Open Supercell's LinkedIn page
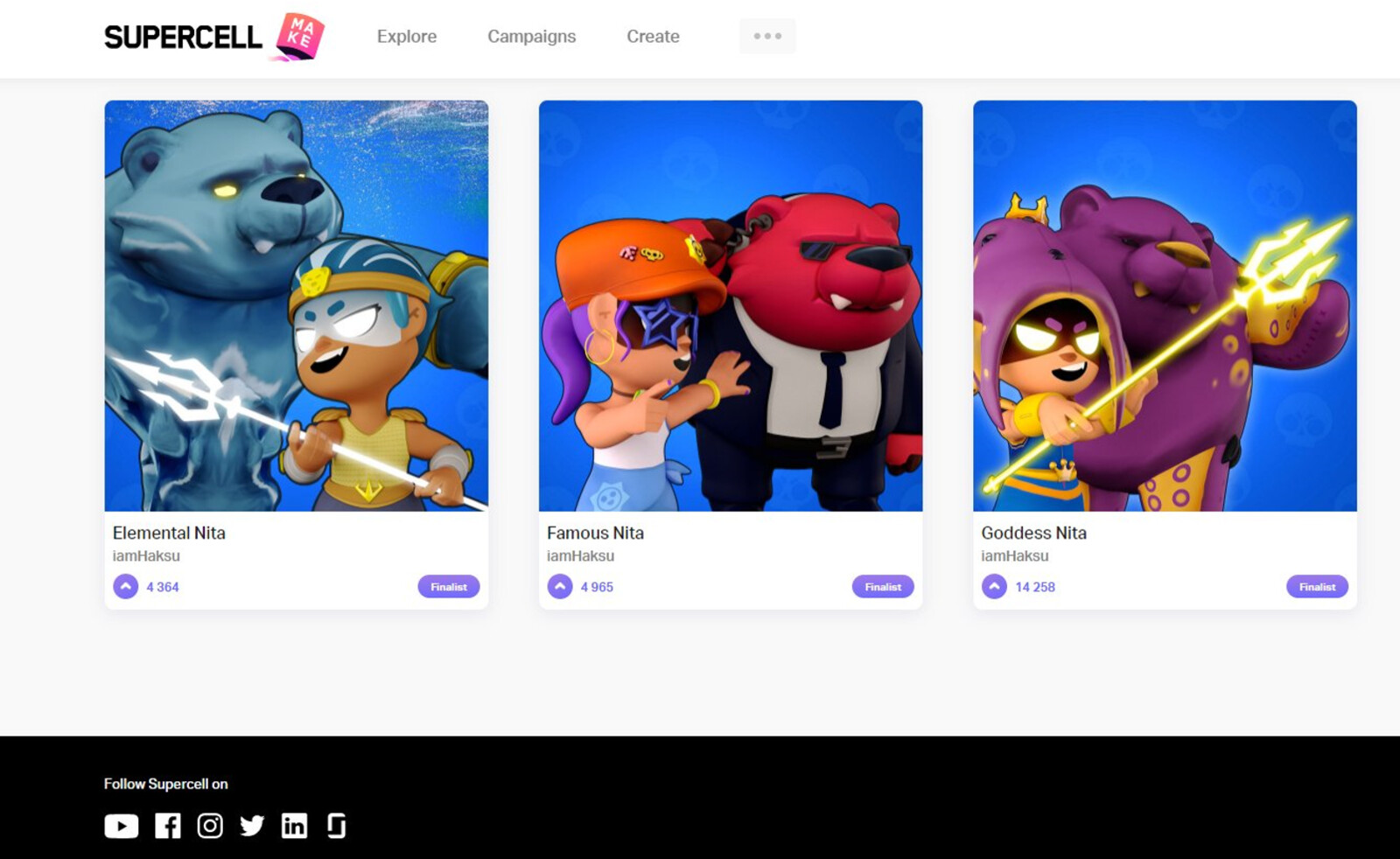The image size is (1400, 859). (294, 825)
